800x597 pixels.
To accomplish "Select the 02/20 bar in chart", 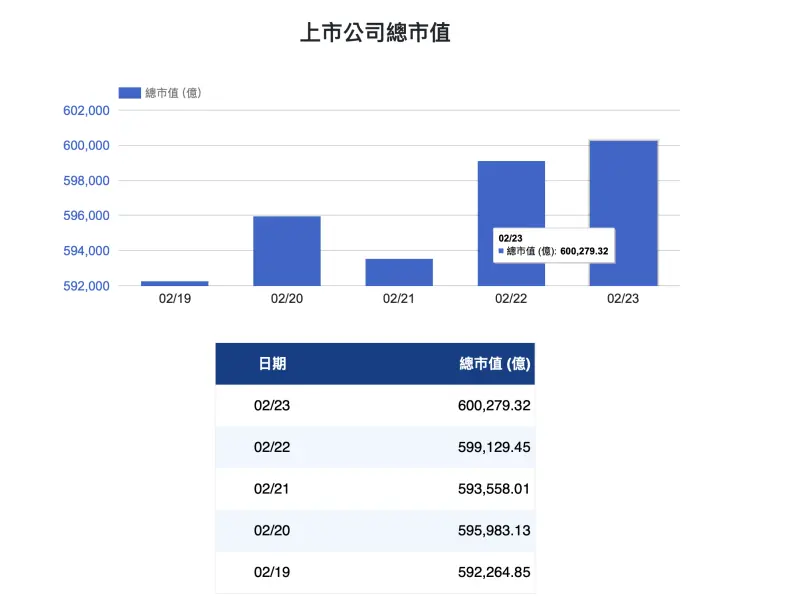I will (x=287, y=251).
